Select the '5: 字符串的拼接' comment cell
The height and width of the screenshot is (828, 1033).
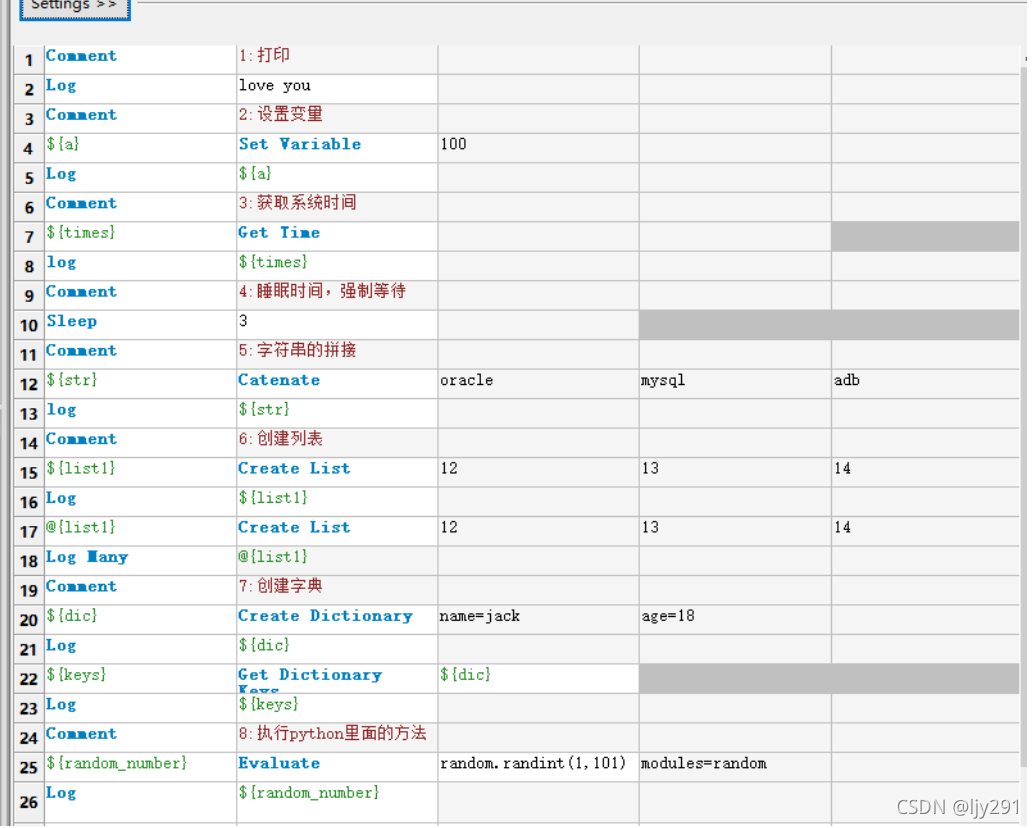[337, 354]
